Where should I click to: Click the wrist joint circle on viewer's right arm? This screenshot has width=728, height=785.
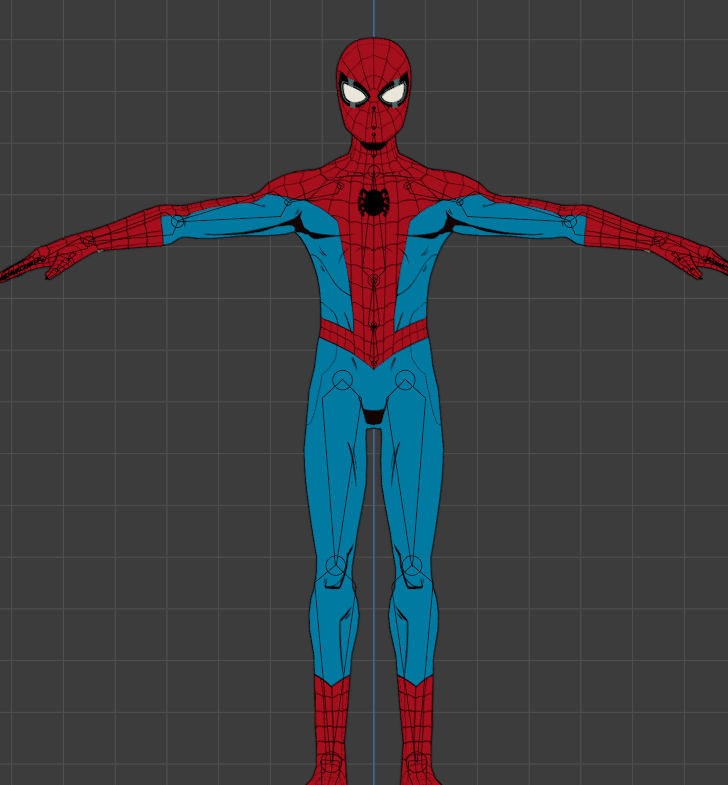[659, 241]
